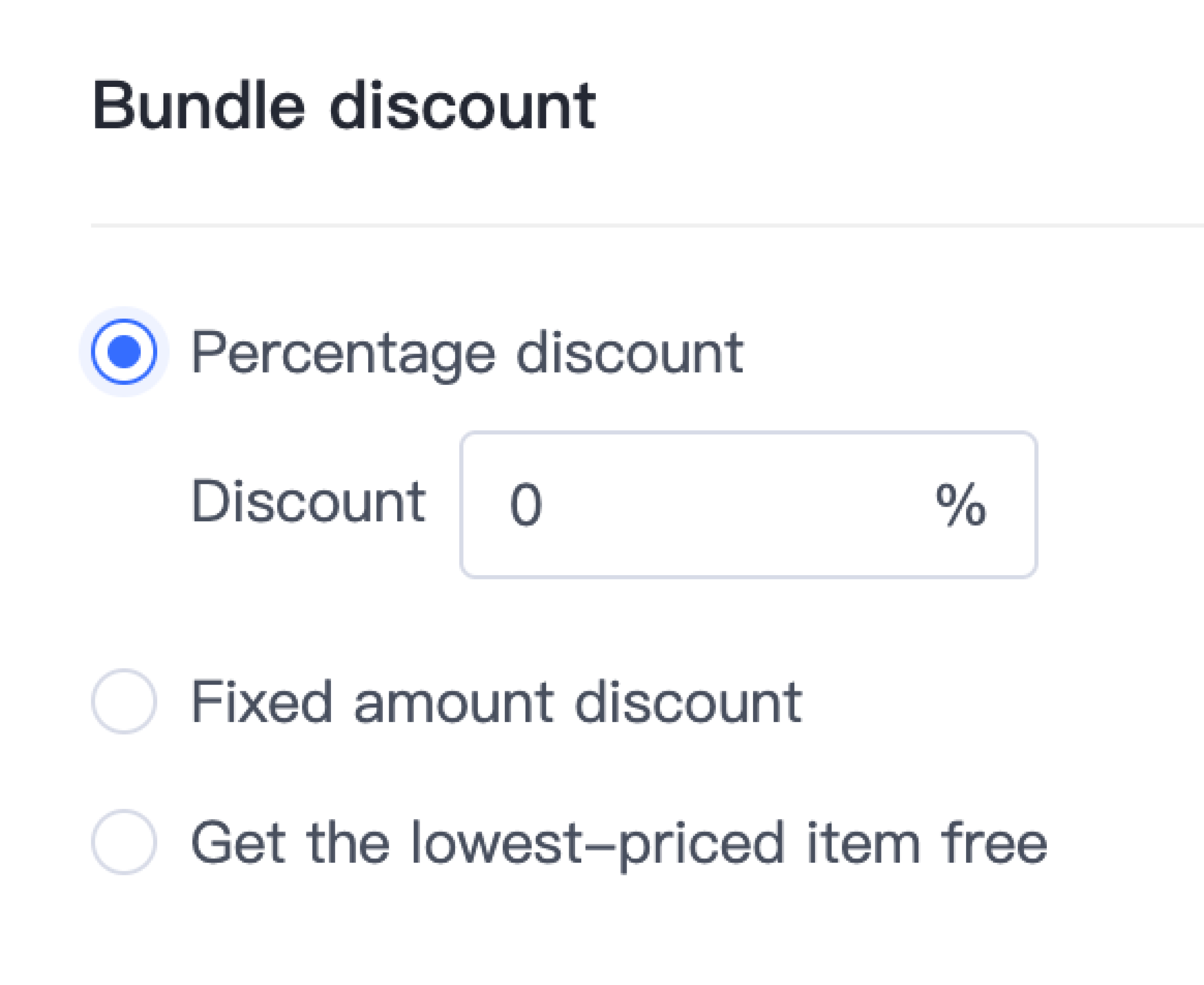Image resolution: width=1204 pixels, height=985 pixels.
Task: Click "Get the lowest-priced item free" label text
Action: coord(619,843)
